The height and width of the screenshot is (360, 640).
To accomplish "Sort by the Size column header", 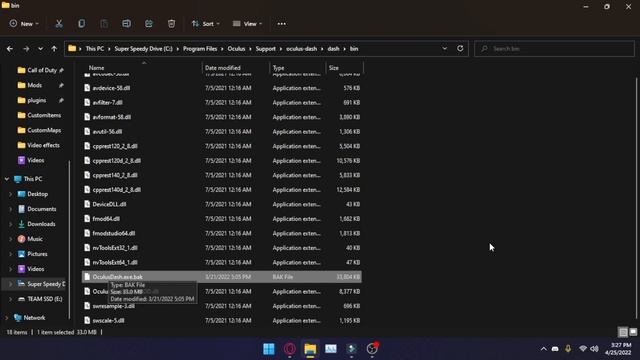I will [x=344, y=68].
